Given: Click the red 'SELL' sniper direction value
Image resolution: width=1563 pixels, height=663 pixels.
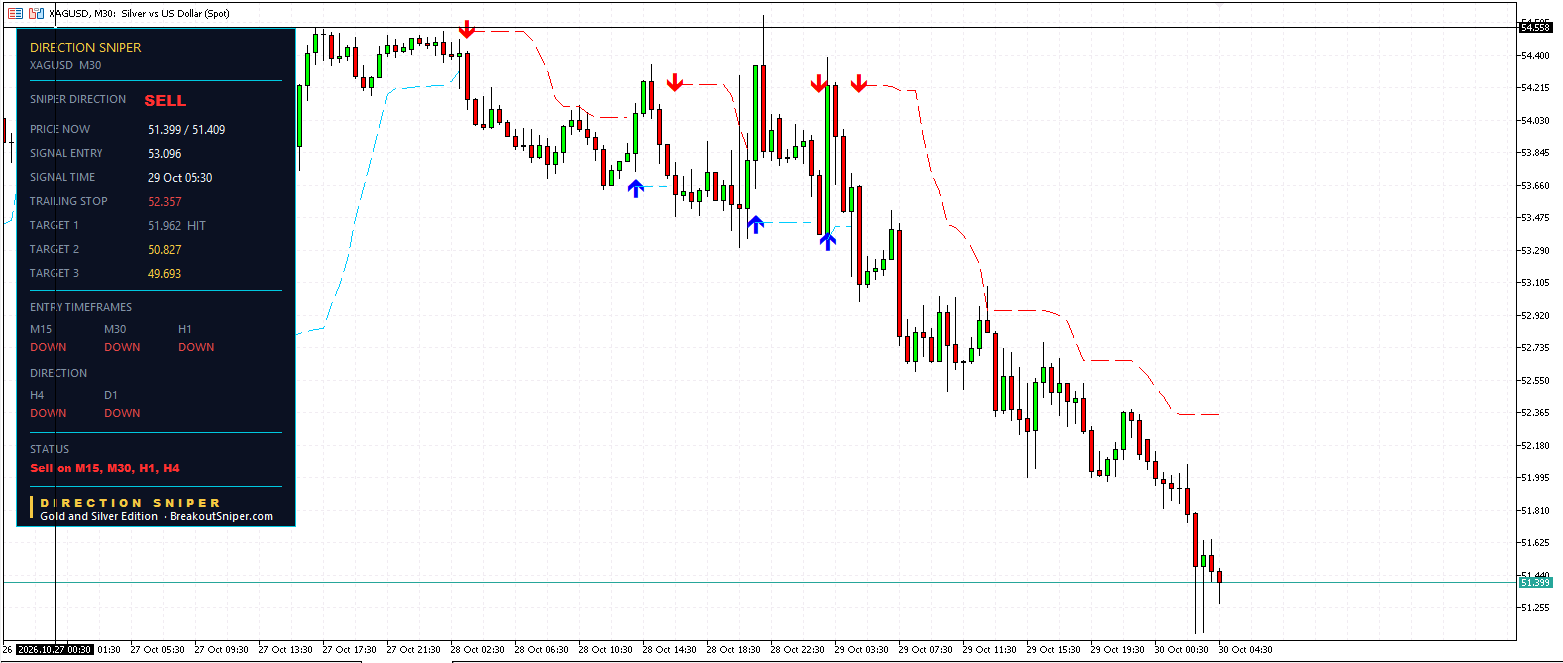Looking at the screenshot, I should [x=165, y=100].
